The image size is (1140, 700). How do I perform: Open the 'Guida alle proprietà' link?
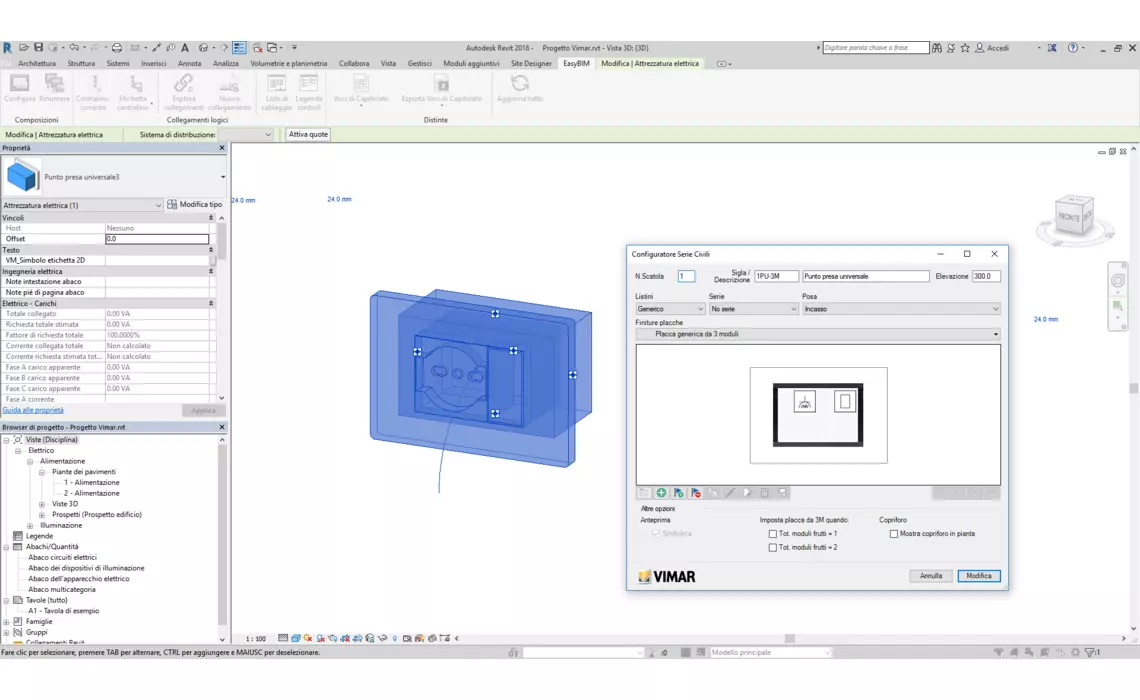(x=33, y=411)
